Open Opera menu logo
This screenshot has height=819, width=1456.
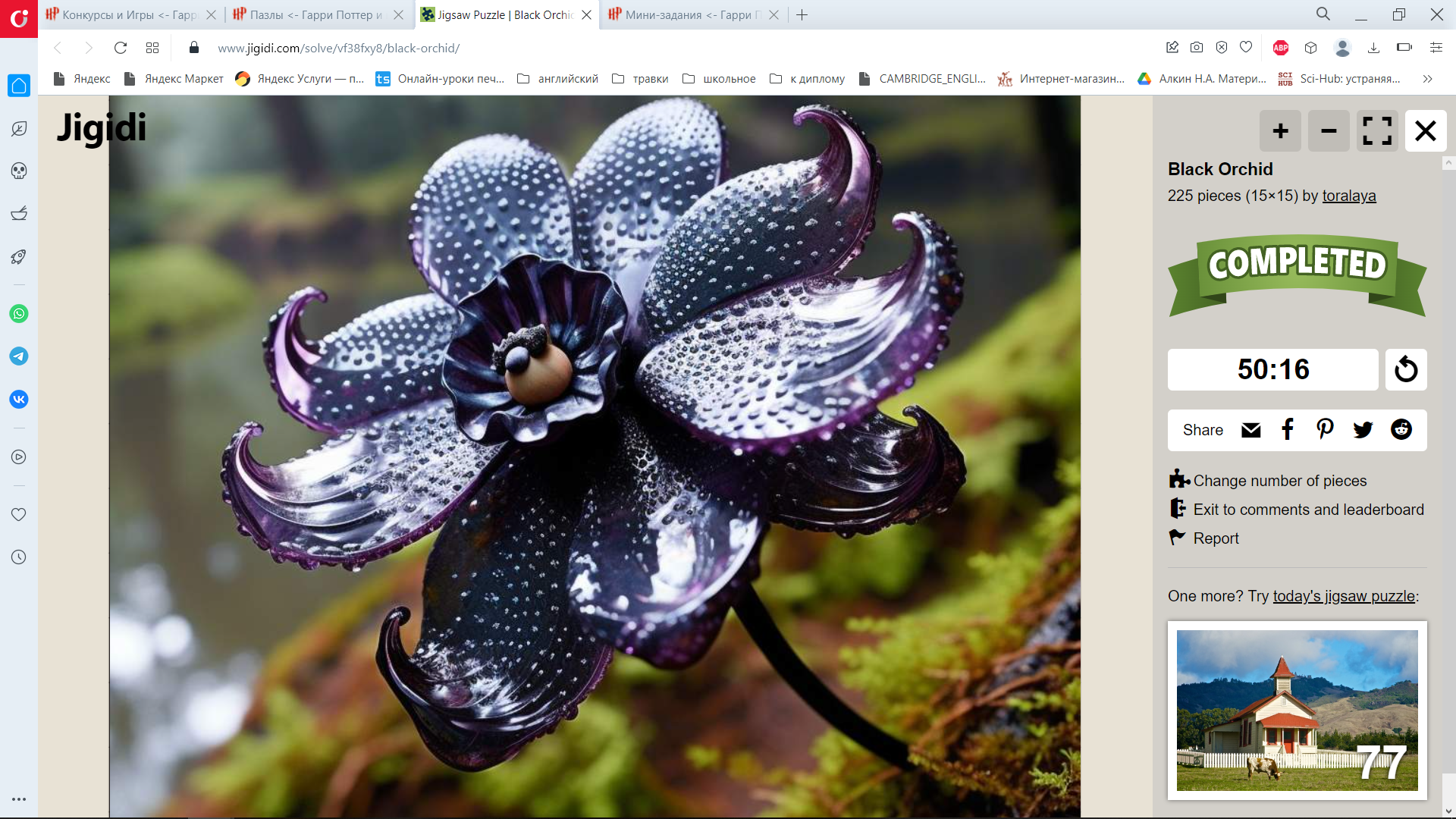(x=19, y=18)
